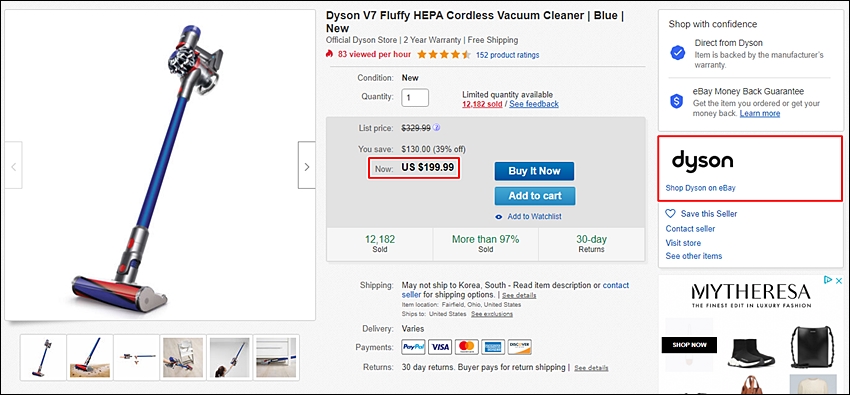Open the 152 product ratings link
Image resolution: width=850 pixels, height=395 pixels.
[x=507, y=55]
